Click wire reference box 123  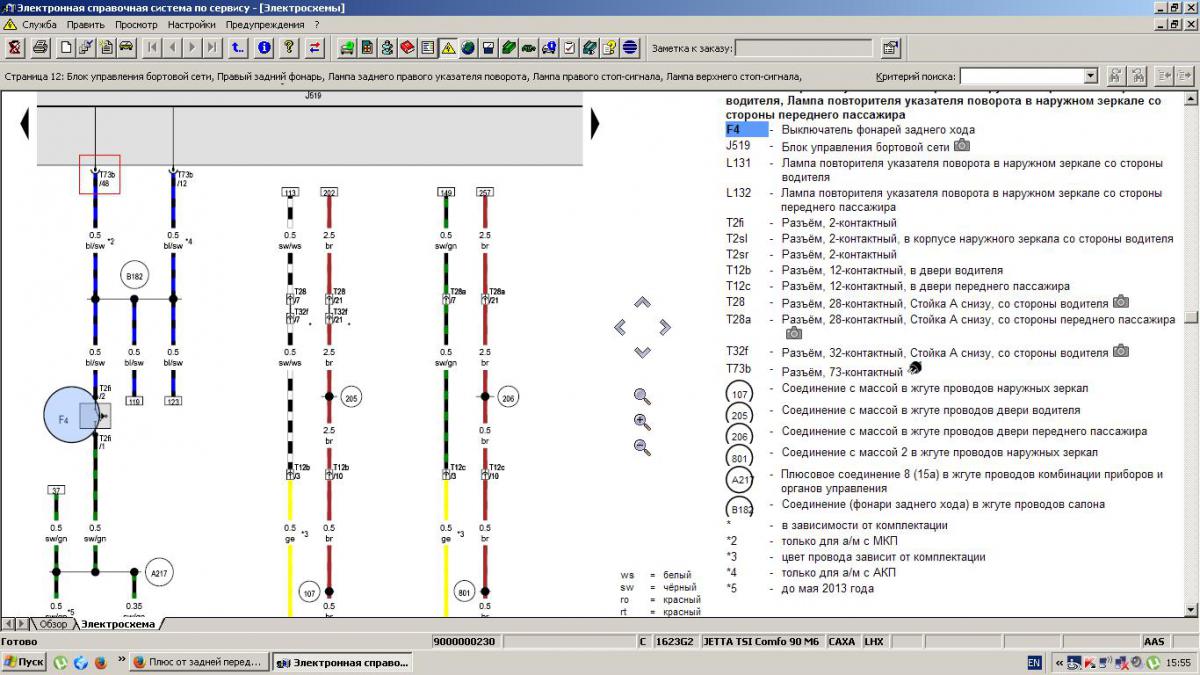point(173,401)
